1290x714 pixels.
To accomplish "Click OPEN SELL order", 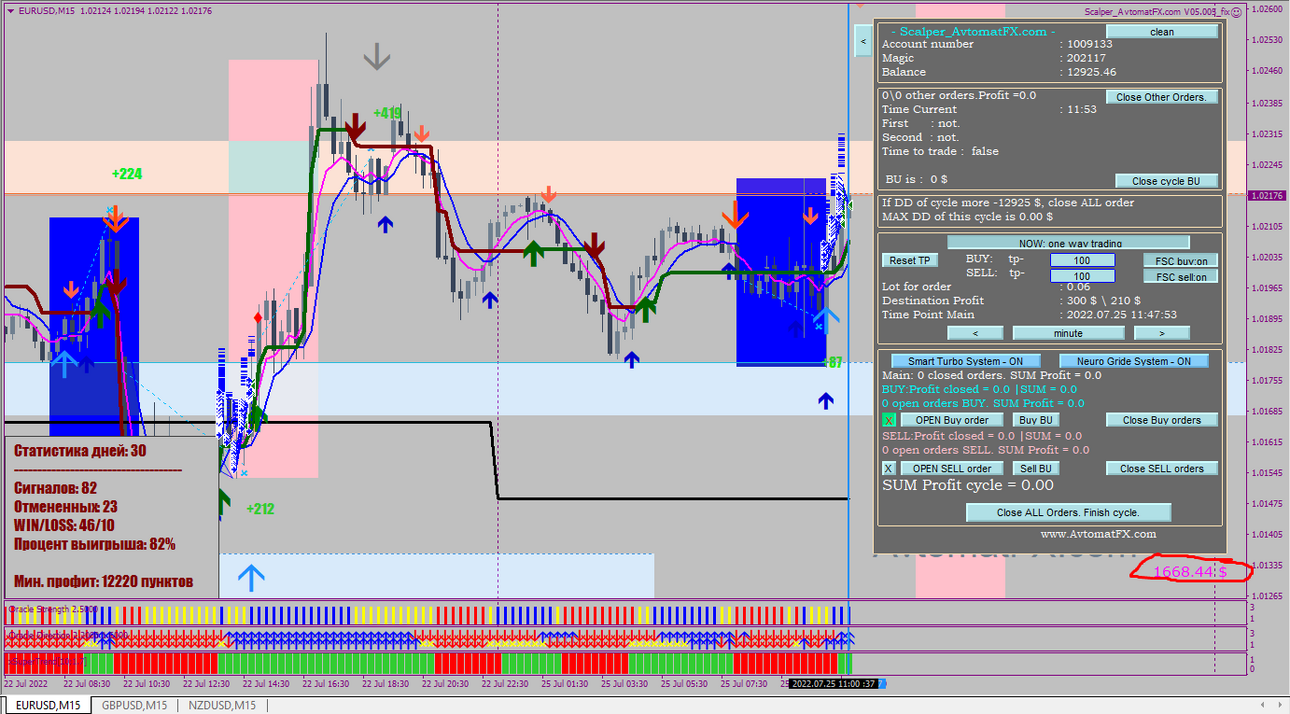I will pyautogui.click(x=952, y=468).
